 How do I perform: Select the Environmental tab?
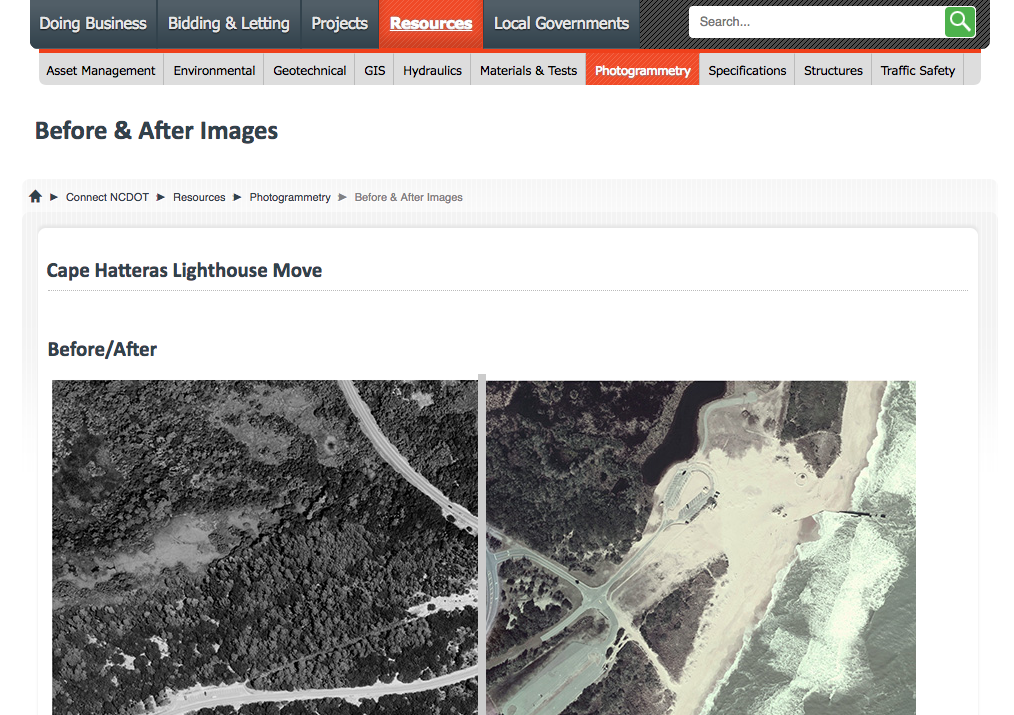tap(214, 70)
